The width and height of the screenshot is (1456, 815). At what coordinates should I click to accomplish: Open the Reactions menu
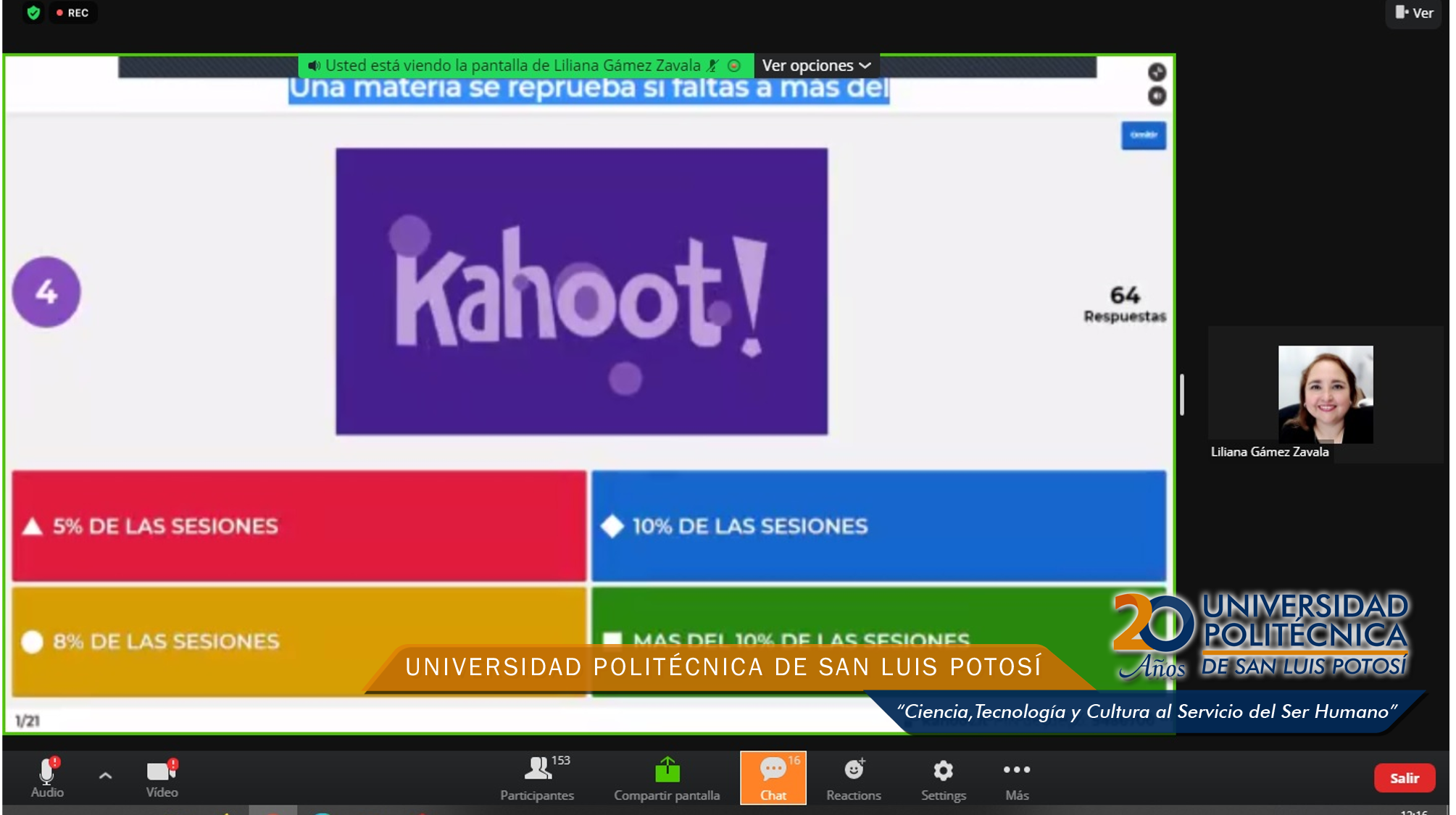coord(854,777)
